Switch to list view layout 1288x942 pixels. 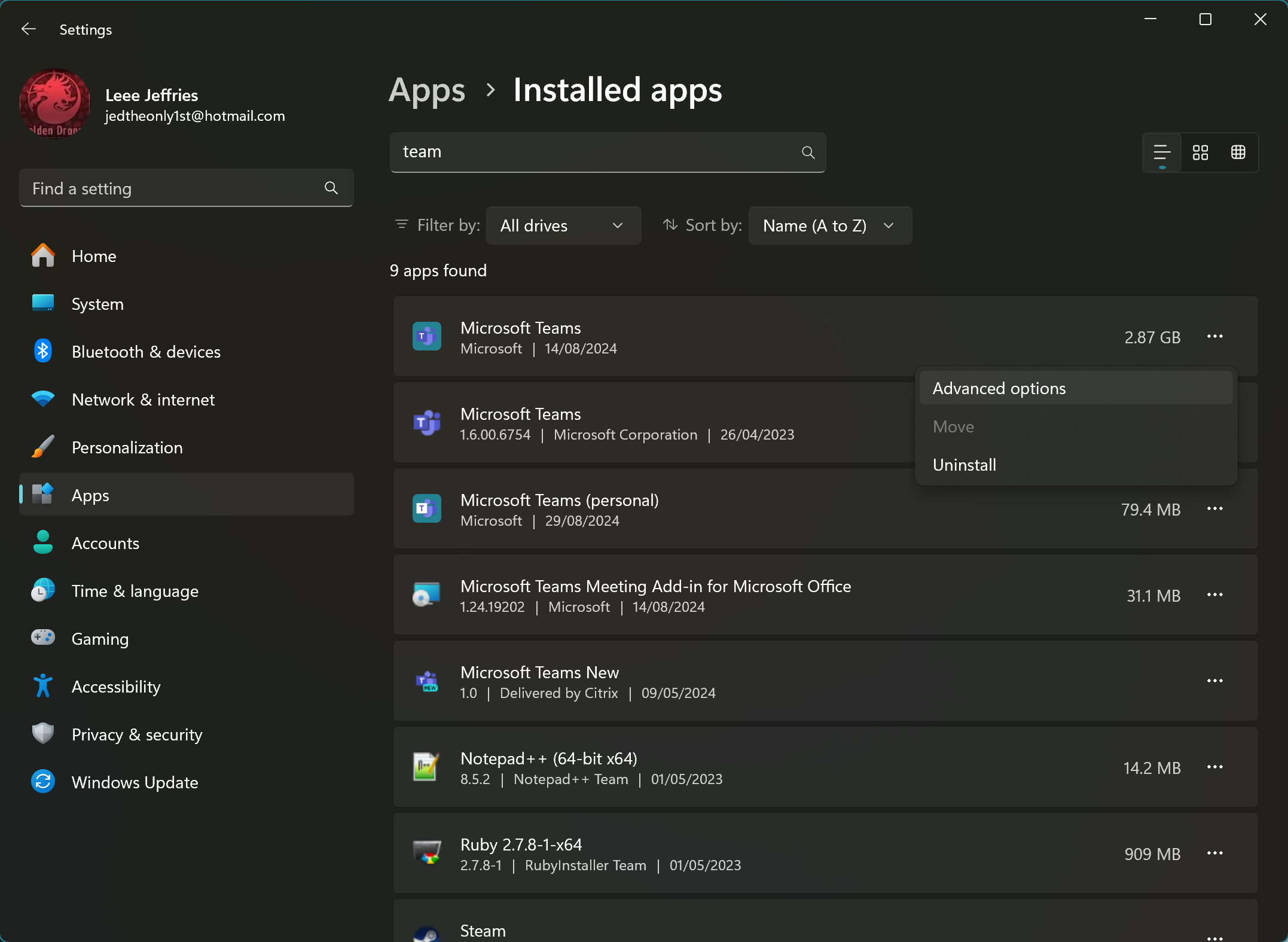[1162, 153]
